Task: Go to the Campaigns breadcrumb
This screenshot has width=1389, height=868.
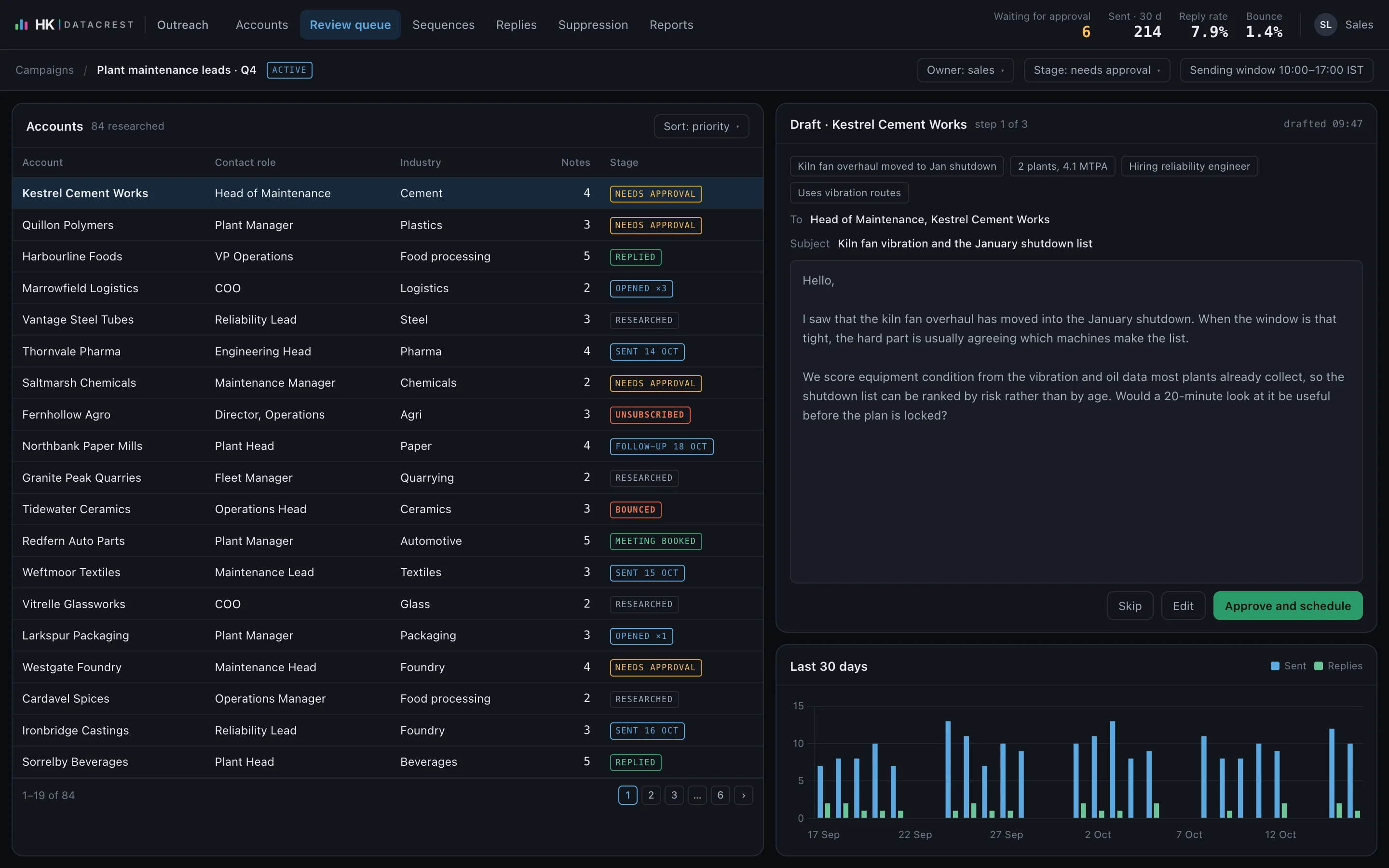Action: coord(45,70)
